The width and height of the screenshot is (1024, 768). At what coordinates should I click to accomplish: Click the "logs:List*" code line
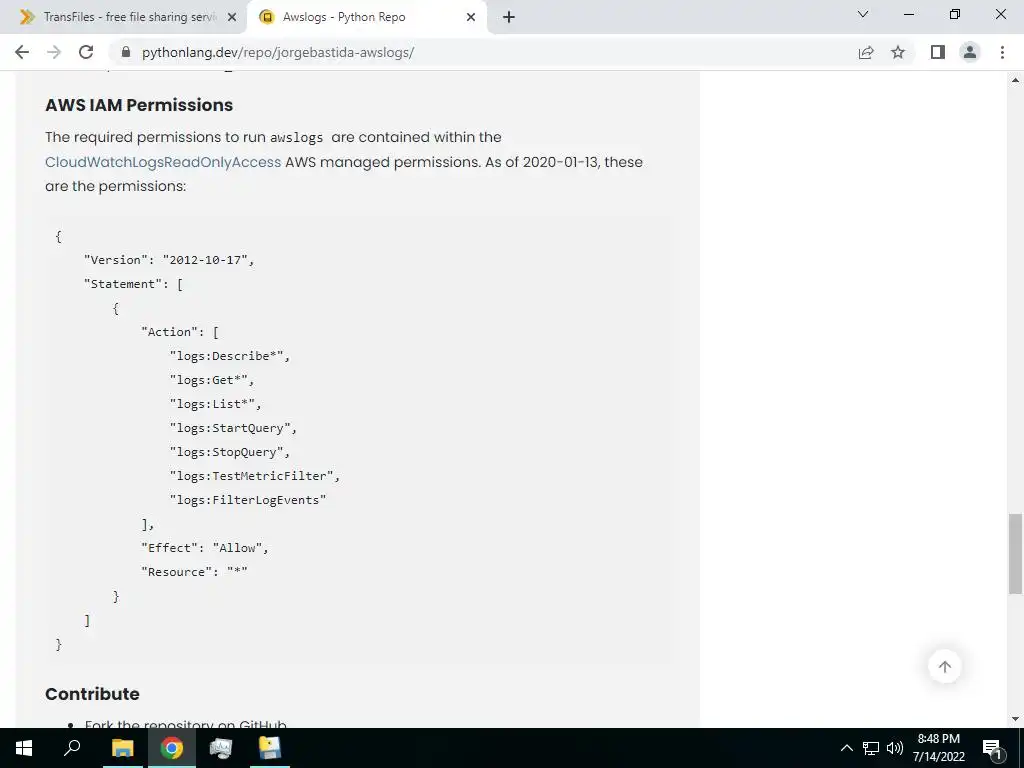coord(216,404)
